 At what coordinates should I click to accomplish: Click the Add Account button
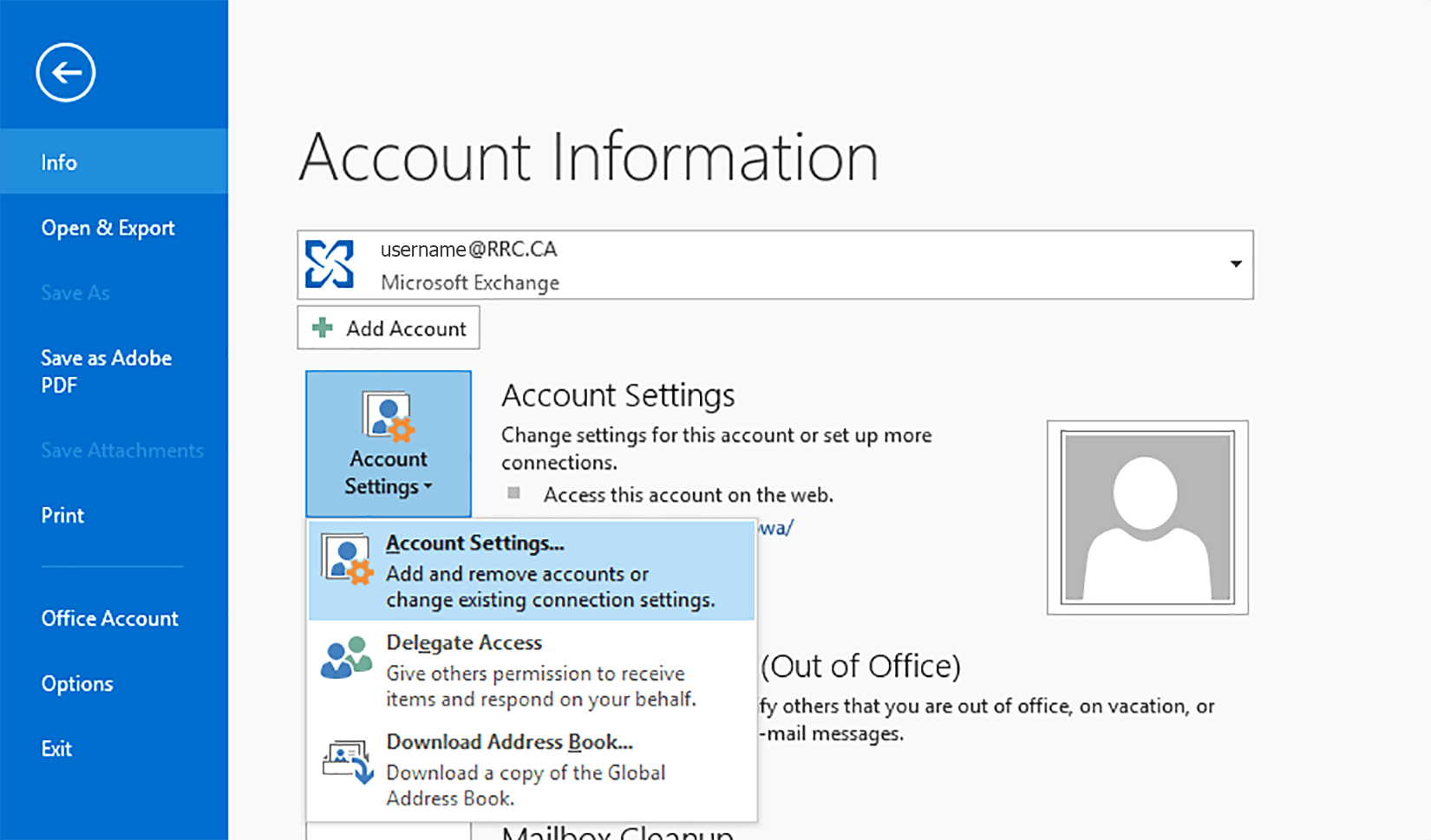pos(388,328)
